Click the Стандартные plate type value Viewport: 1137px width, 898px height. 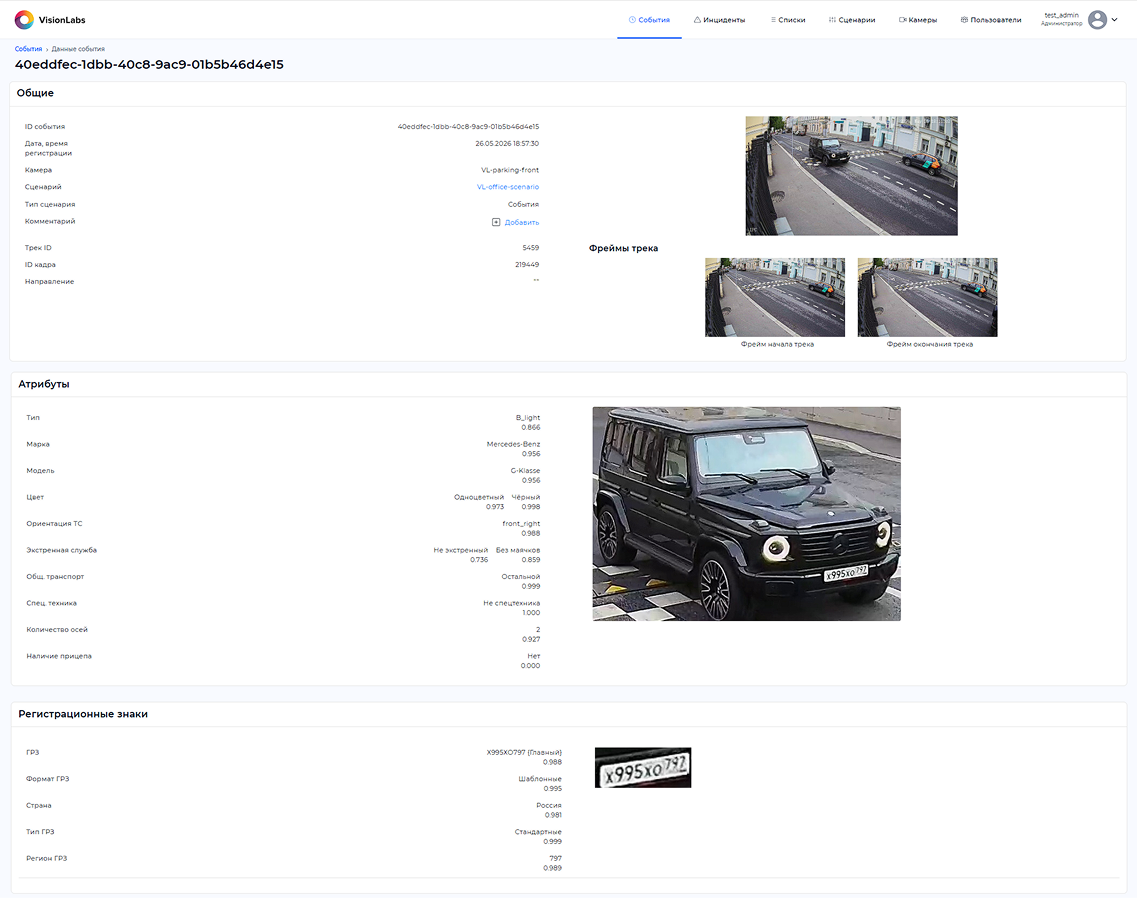coord(538,832)
